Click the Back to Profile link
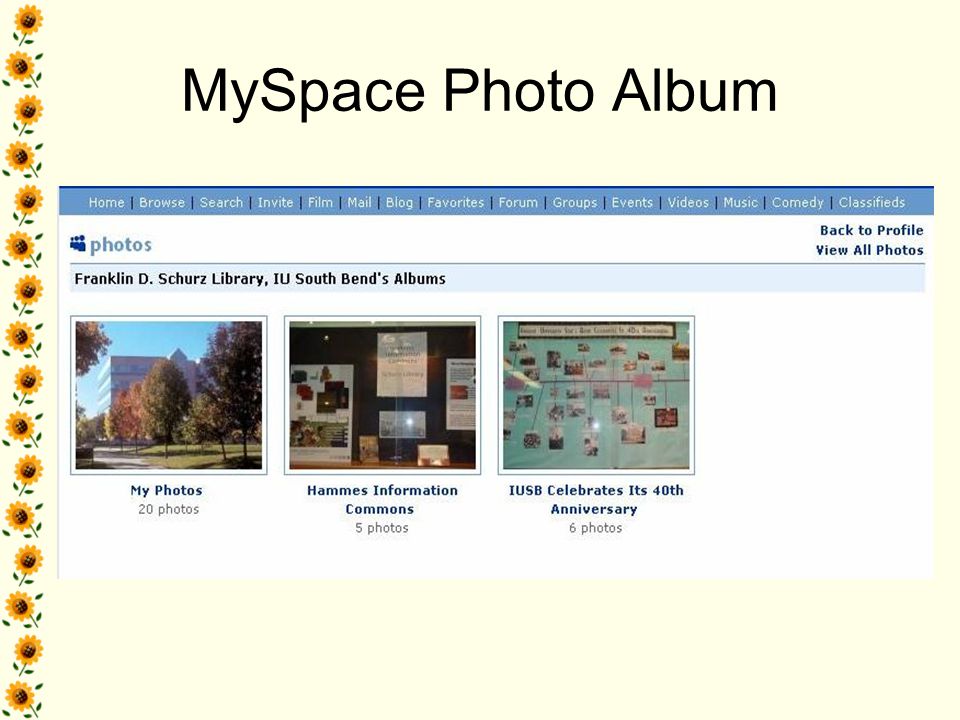The image size is (960, 720). (871, 230)
